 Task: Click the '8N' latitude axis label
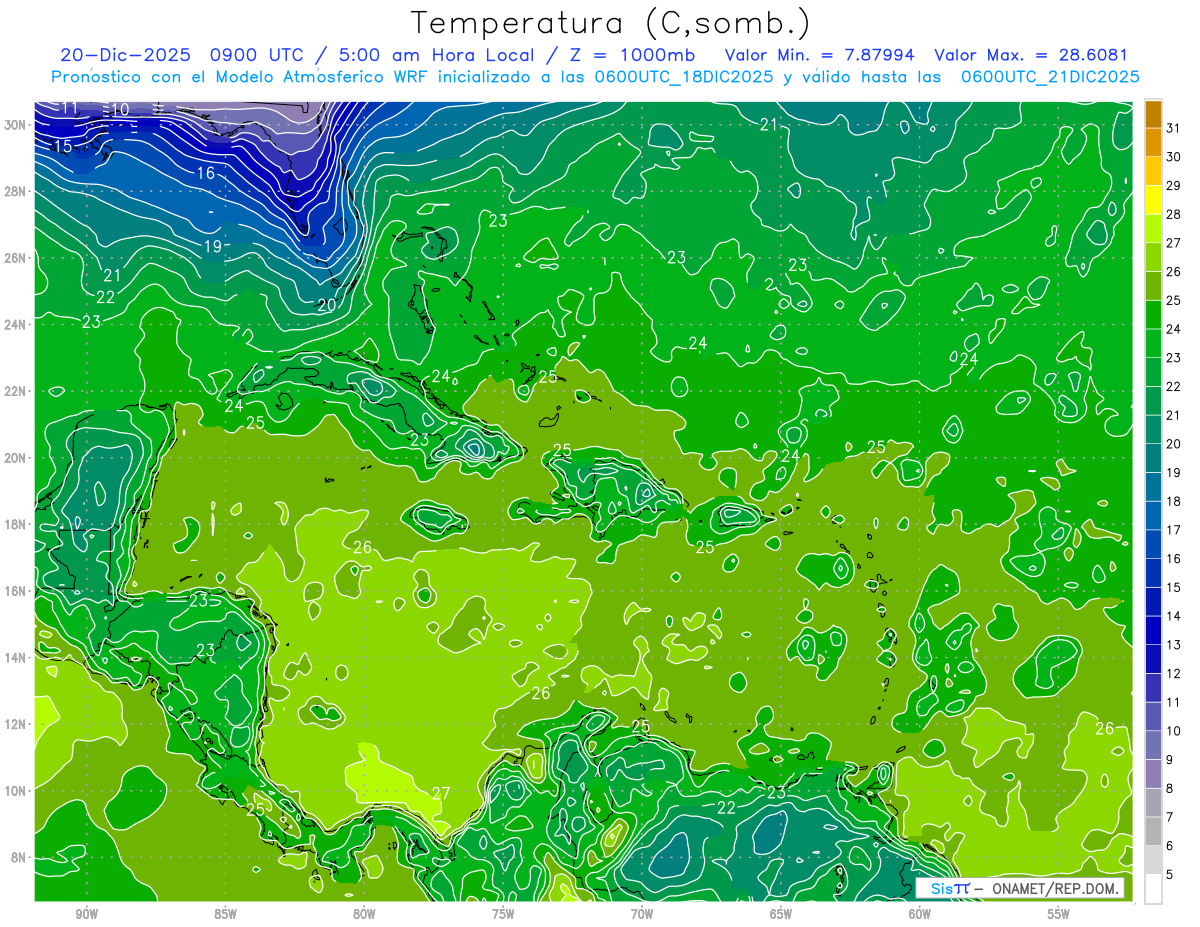coord(18,858)
